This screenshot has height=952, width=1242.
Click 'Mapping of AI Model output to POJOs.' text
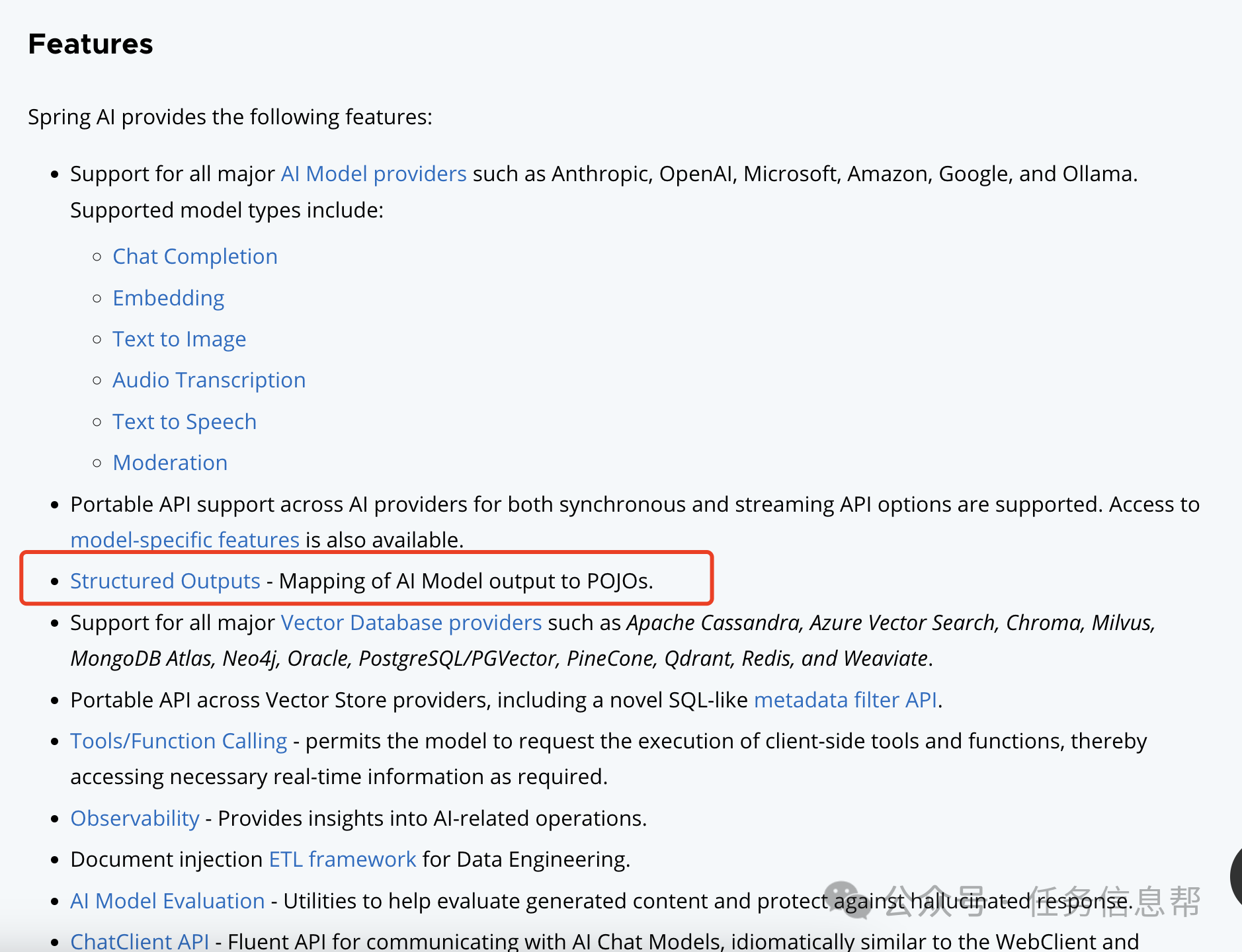[x=466, y=581]
